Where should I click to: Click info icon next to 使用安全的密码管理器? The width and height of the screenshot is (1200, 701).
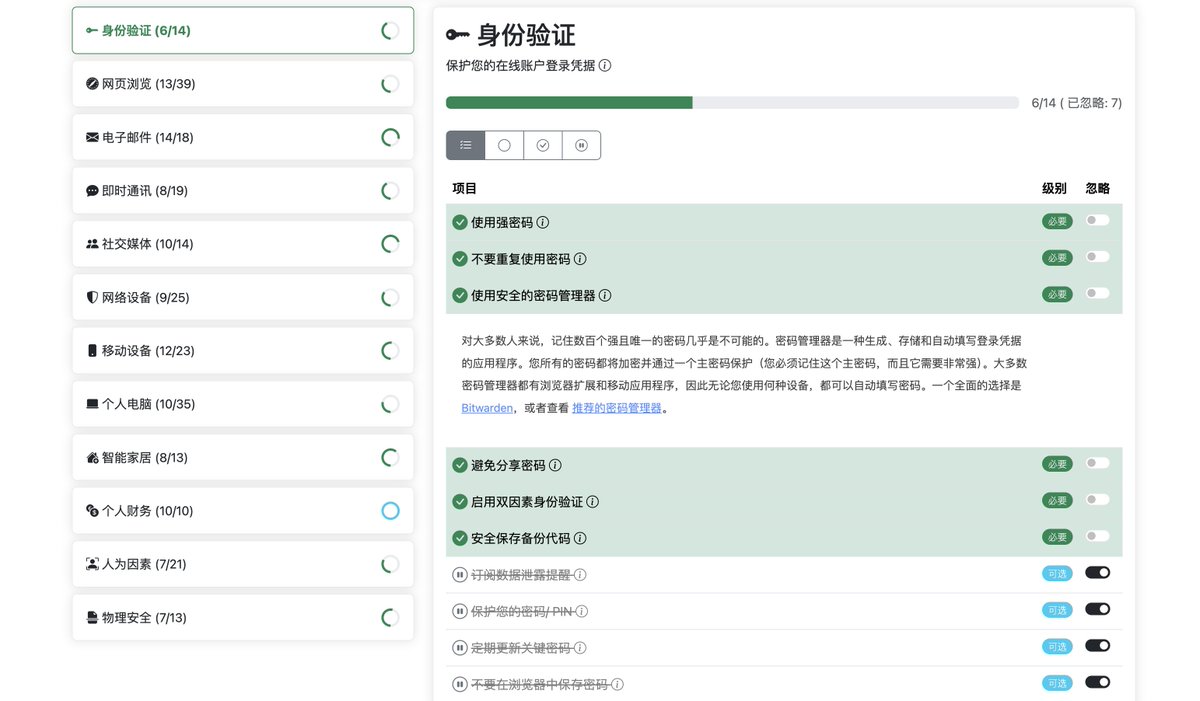click(x=605, y=296)
